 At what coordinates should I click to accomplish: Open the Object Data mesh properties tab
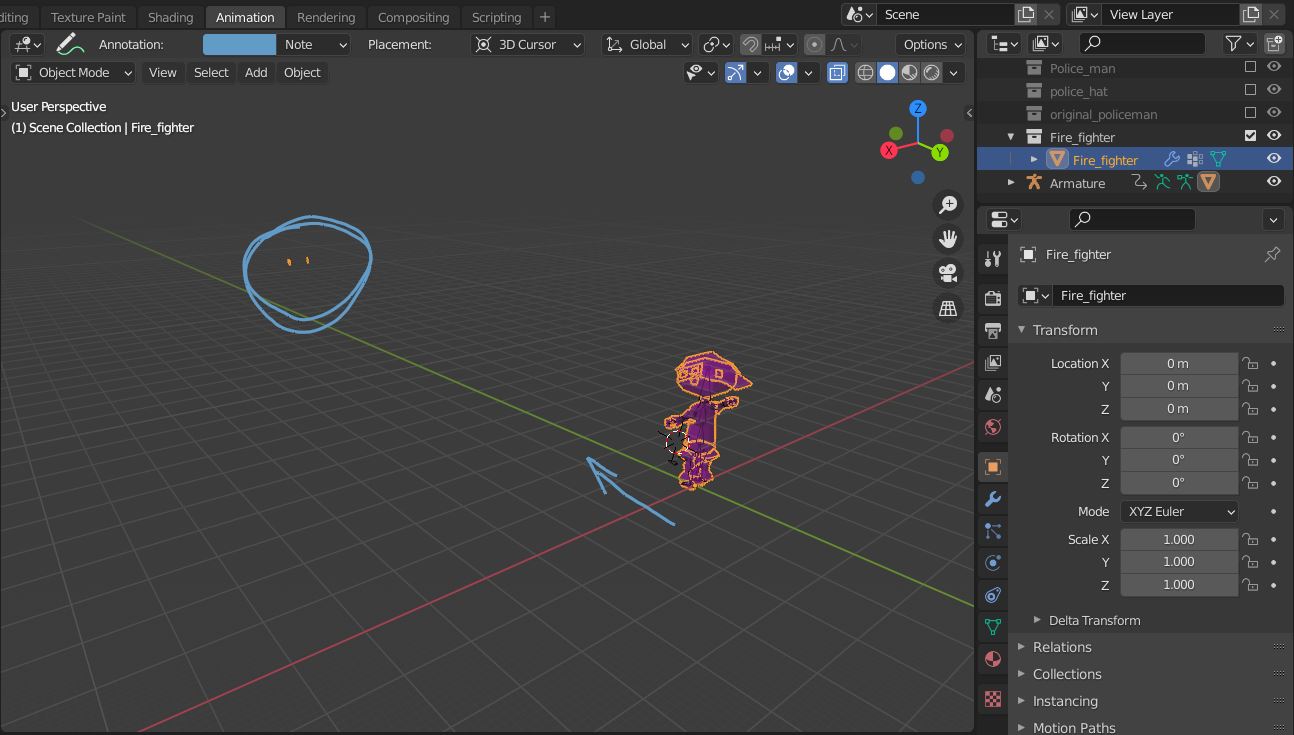tap(993, 627)
